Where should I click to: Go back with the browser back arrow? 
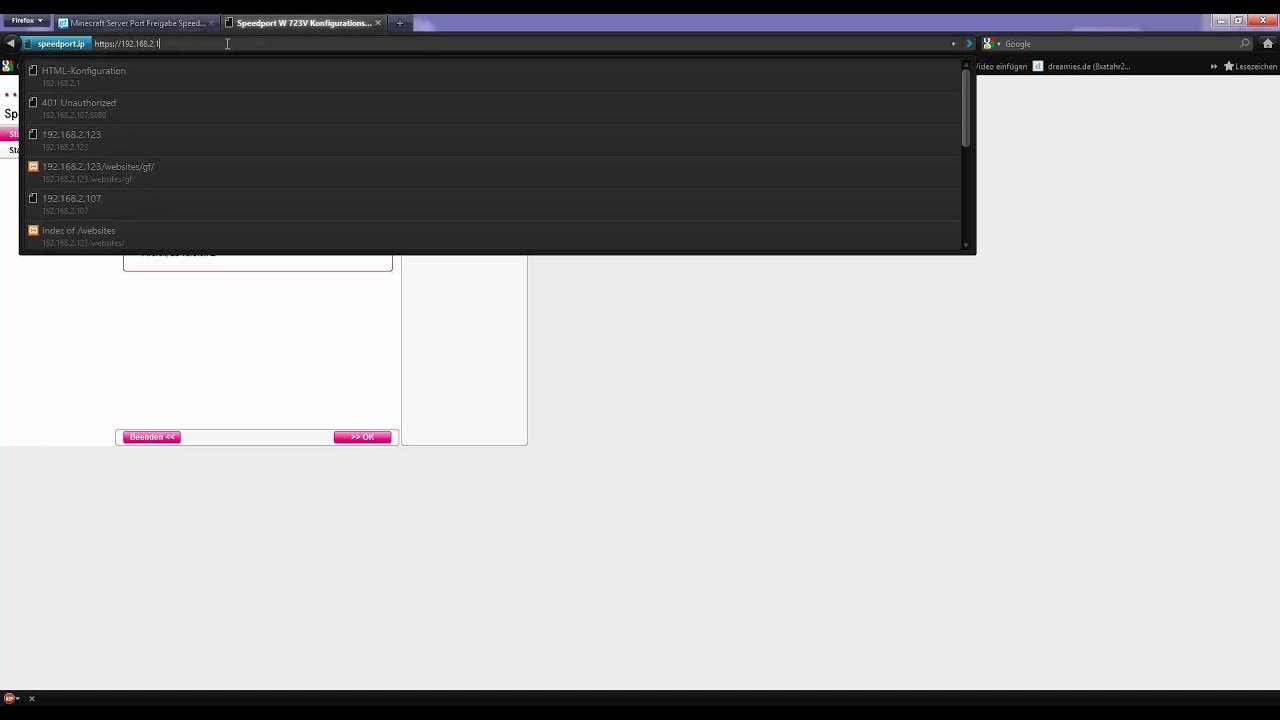click(x=11, y=44)
